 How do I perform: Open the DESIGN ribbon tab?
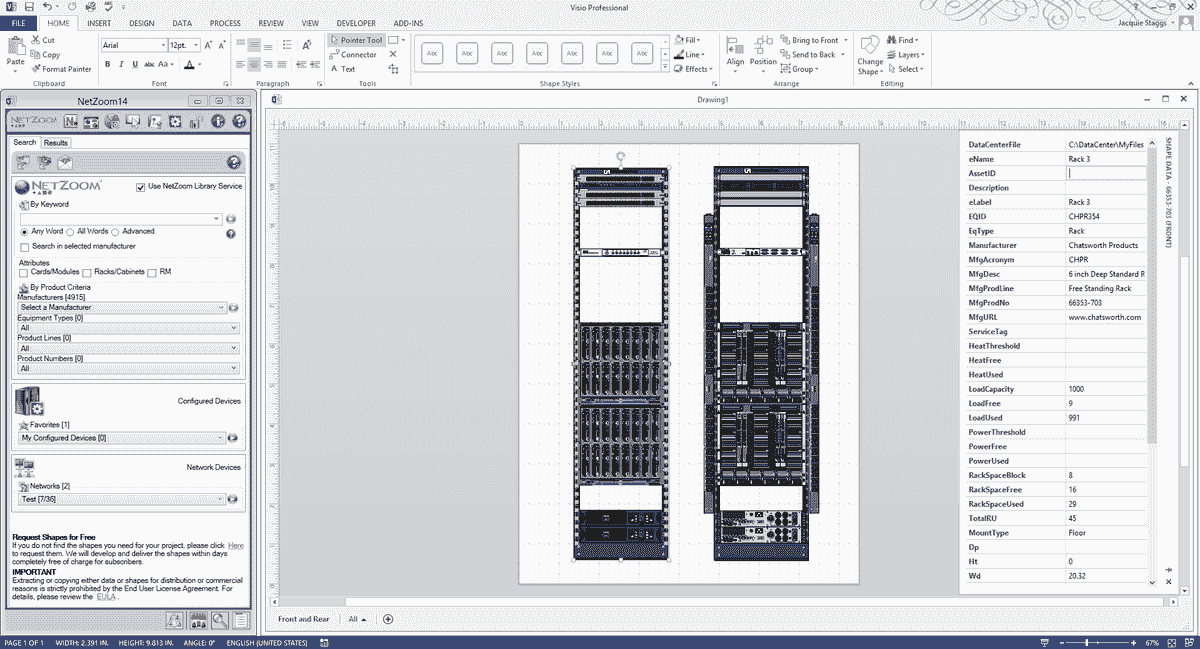point(141,23)
